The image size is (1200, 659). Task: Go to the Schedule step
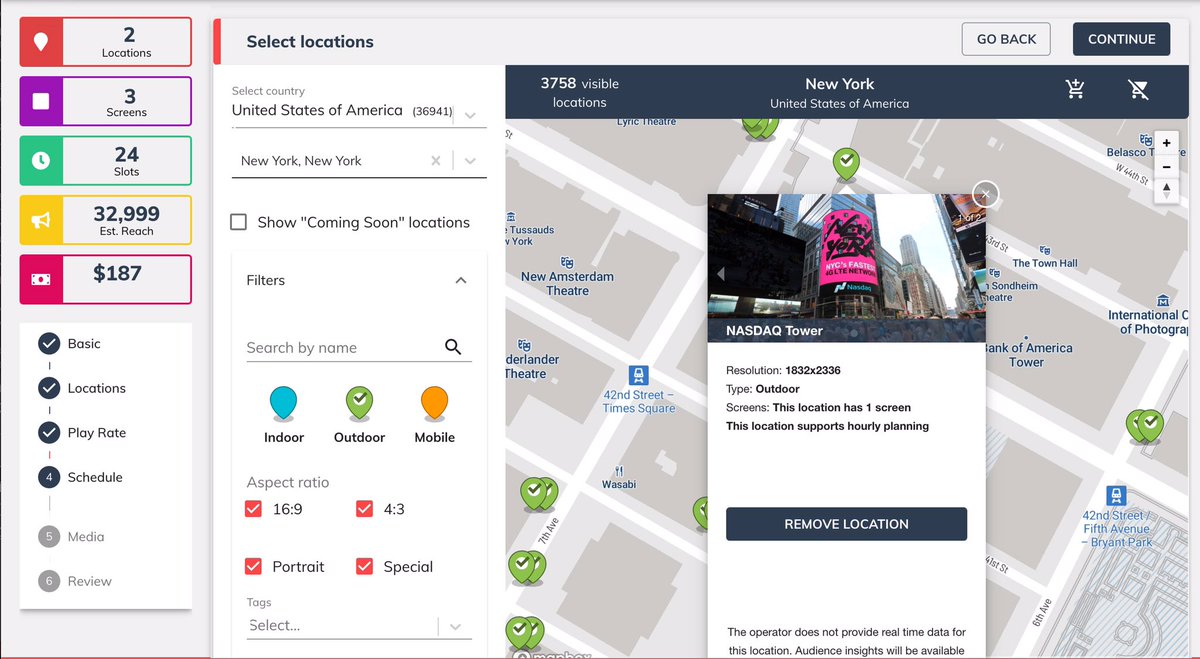tap(81, 477)
